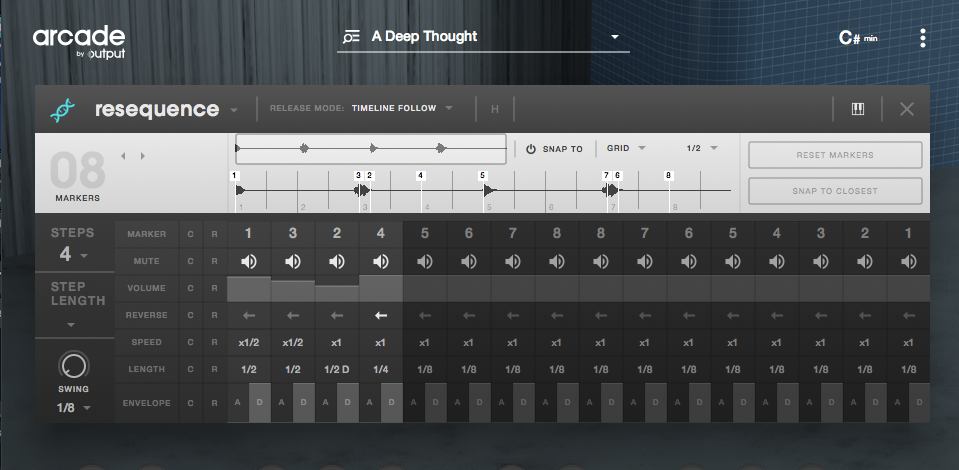959x470 pixels.
Task: Click step 1 speed x1/2 value
Action: pos(248,343)
